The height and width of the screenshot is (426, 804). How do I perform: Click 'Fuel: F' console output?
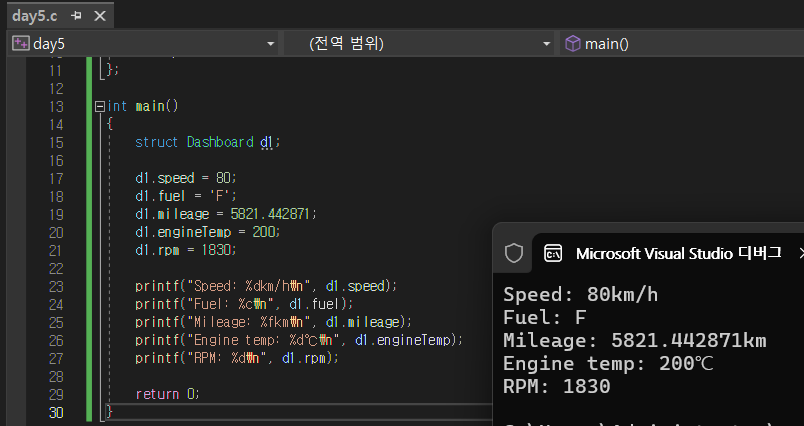pos(545,318)
